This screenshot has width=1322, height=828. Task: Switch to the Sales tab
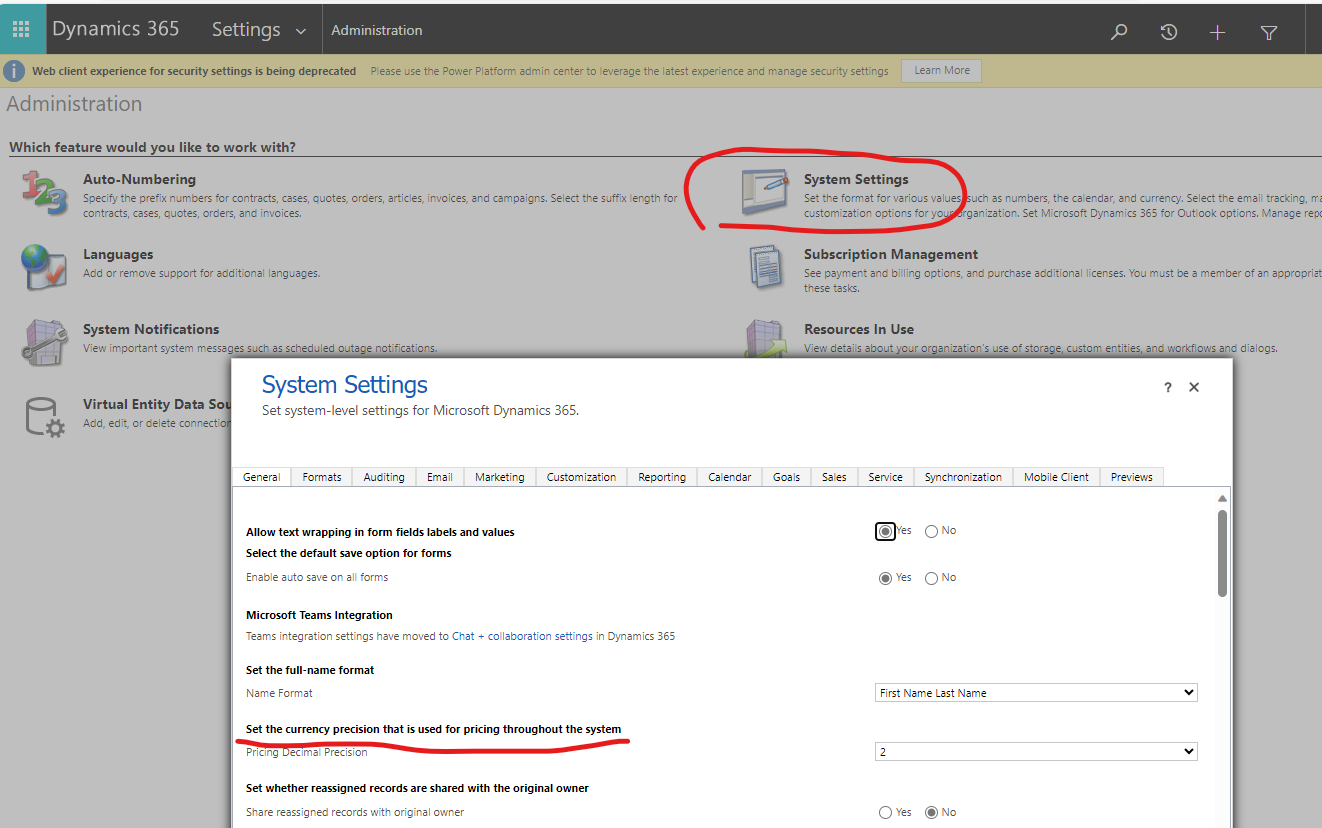pos(834,477)
